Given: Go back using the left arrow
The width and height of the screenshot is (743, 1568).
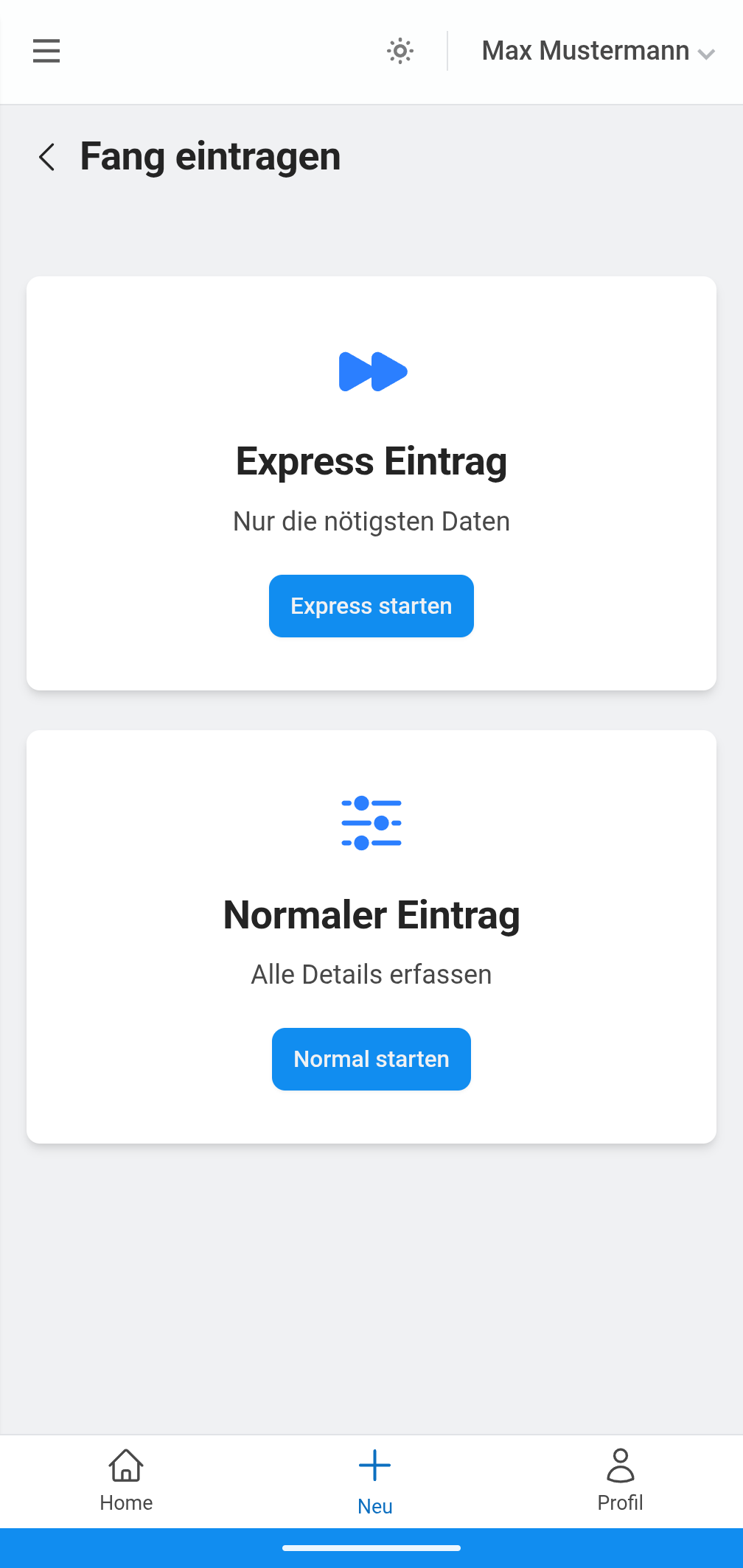Looking at the screenshot, I should point(47,157).
